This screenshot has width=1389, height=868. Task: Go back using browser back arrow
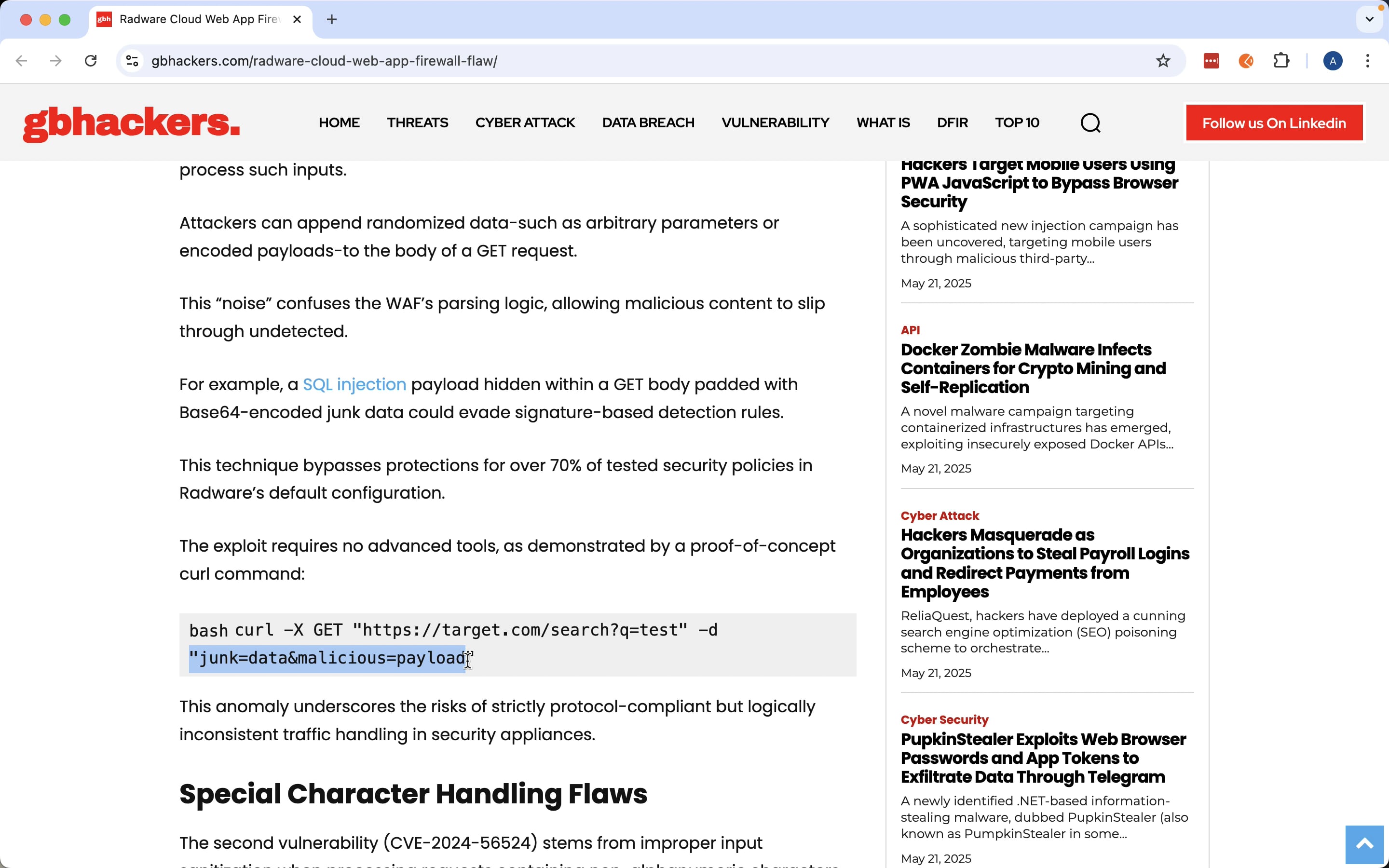(x=21, y=61)
